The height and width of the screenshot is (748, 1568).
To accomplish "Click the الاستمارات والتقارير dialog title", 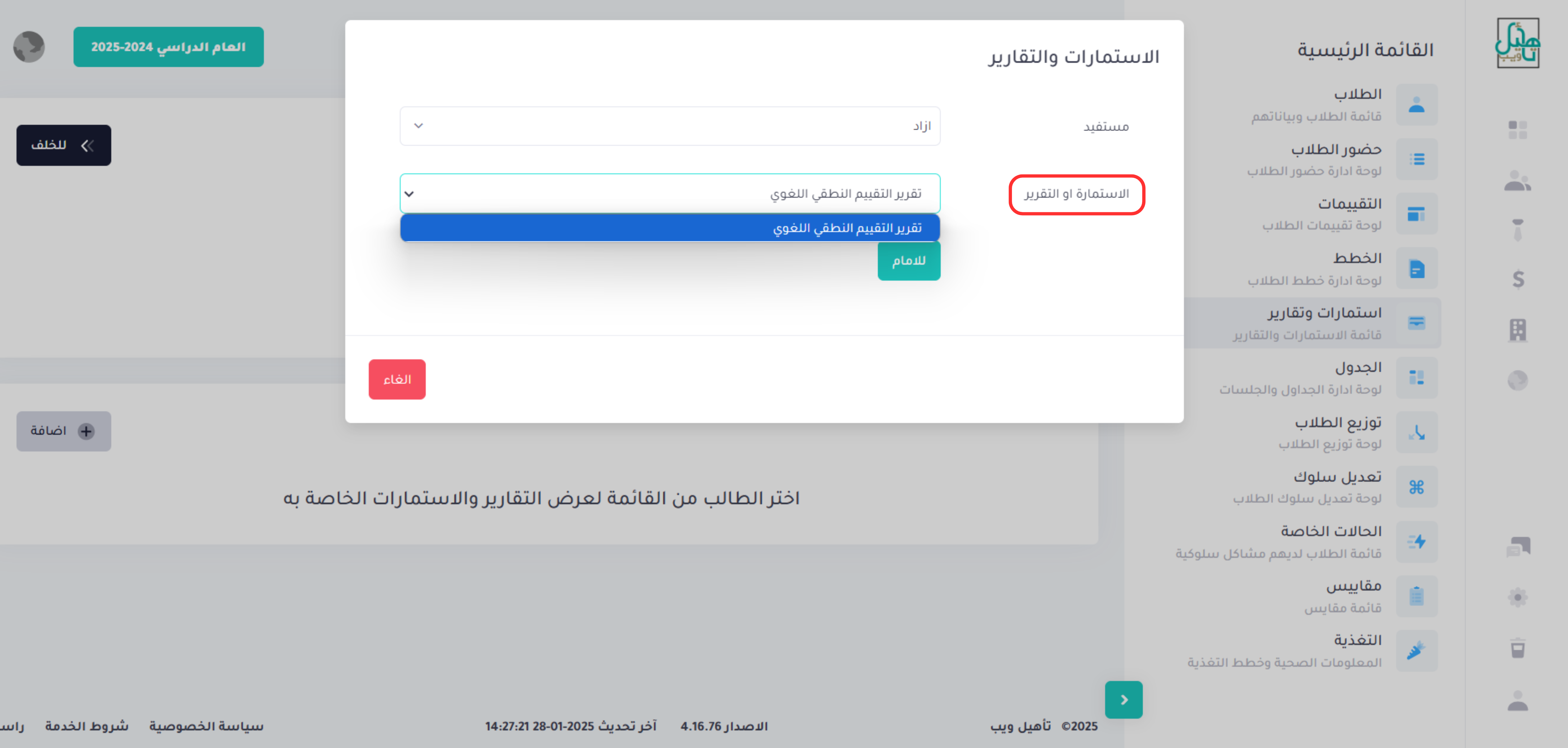I will coord(1073,57).
